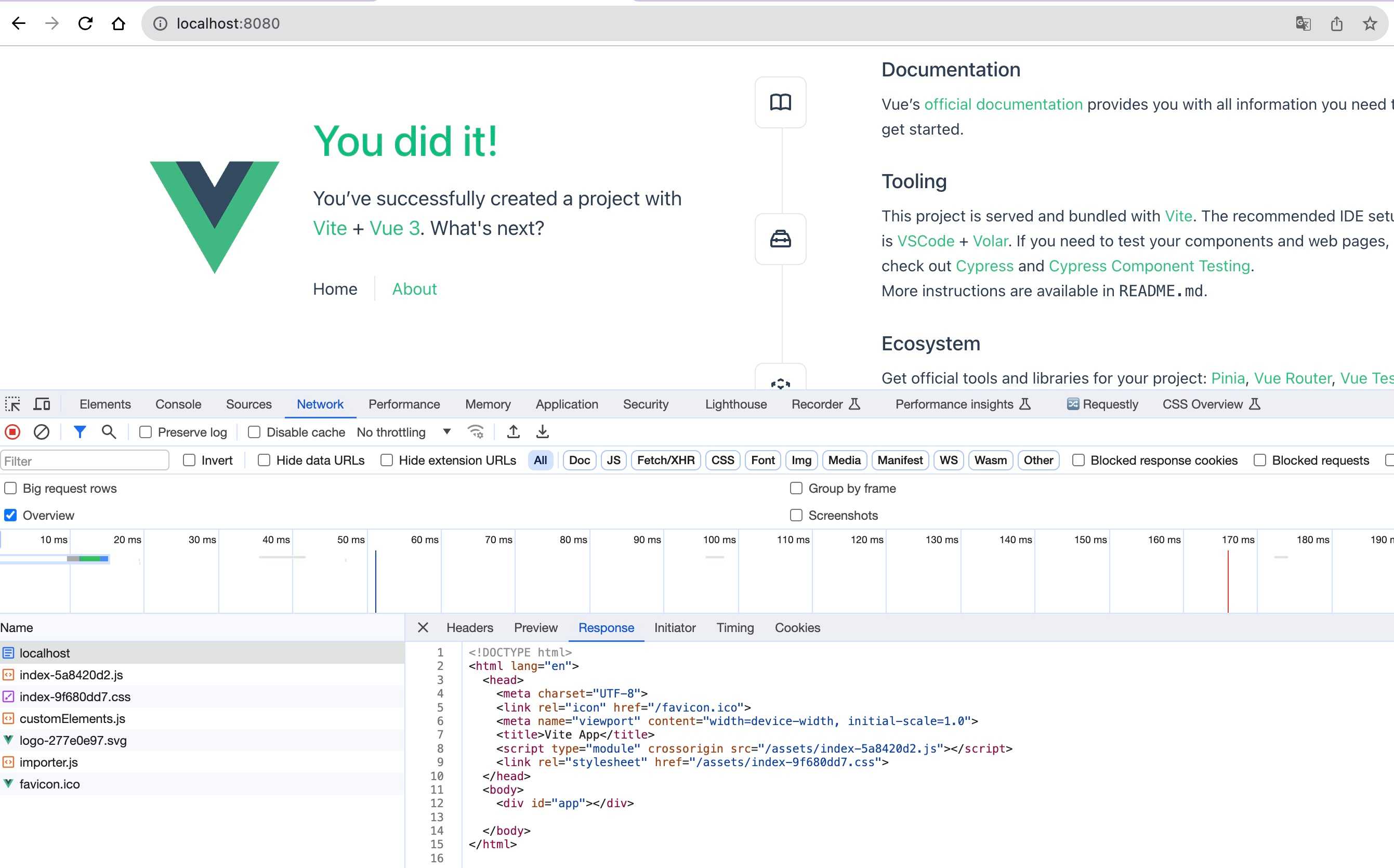Import HAR file with upload icon
This screenshot has width=1394, height=868.
coord(514,432)
